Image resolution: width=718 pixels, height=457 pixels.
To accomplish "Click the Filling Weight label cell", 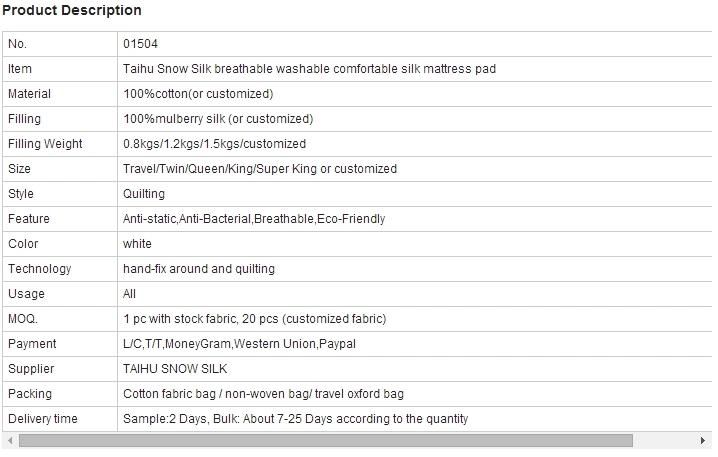I will tap(60, 144).
